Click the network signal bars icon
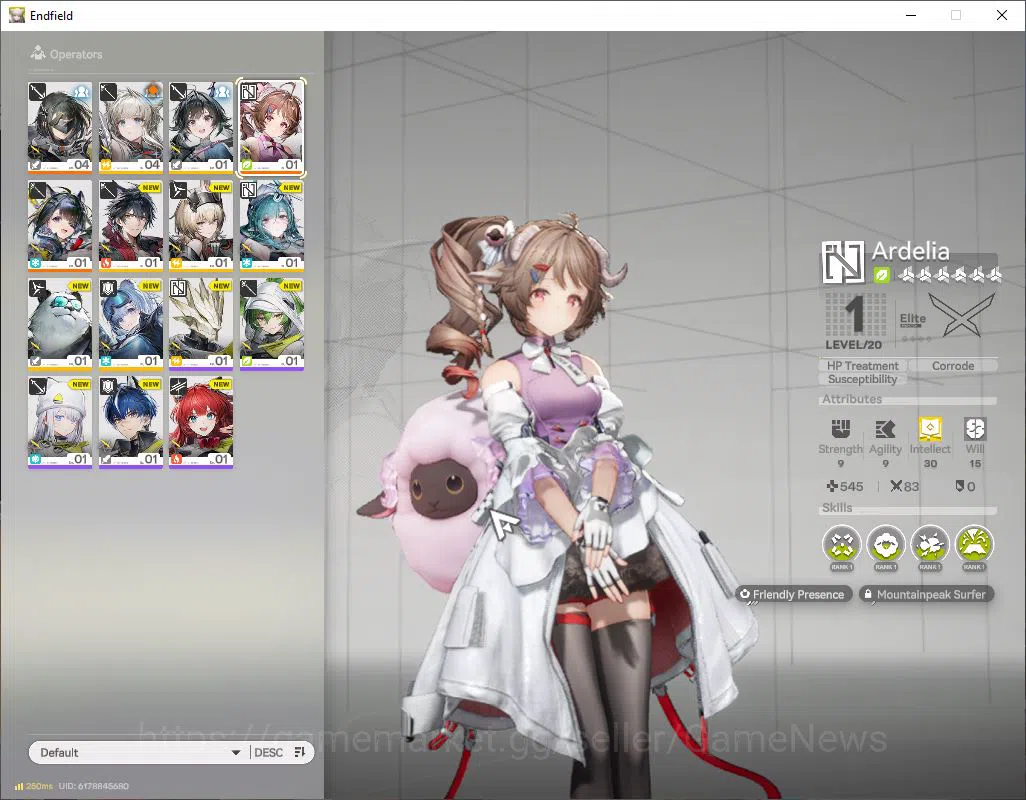Image resolution: width=1026 pixels, height=800 pixels. click(x=19, y=786)
